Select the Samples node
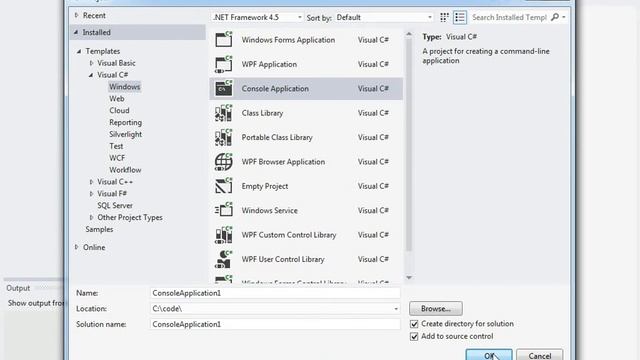This screenshot has width=640, height=360. click(x=99, y=229)
